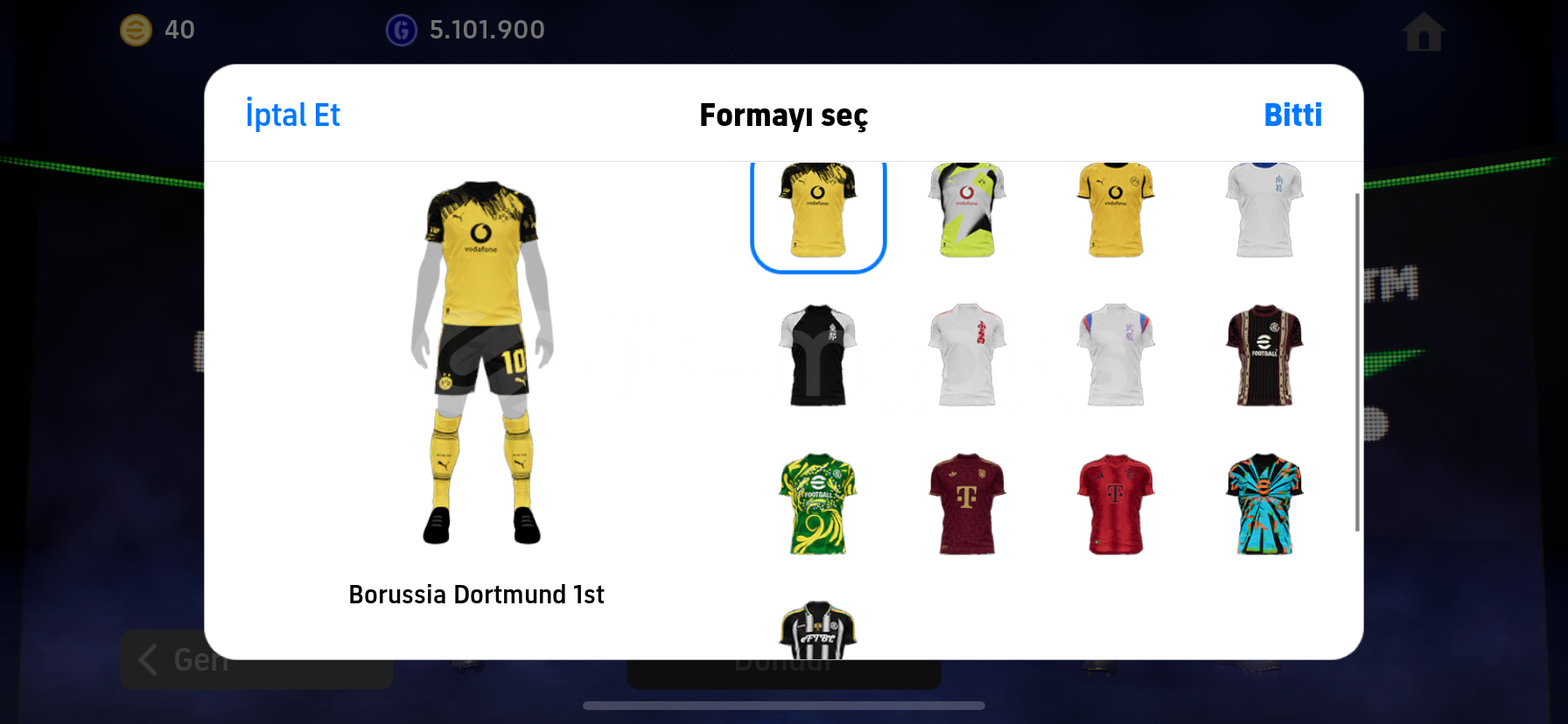Tap İptal Et to cancel
The width and height of the screenshot is (1568, 724).
click(292, 115)
